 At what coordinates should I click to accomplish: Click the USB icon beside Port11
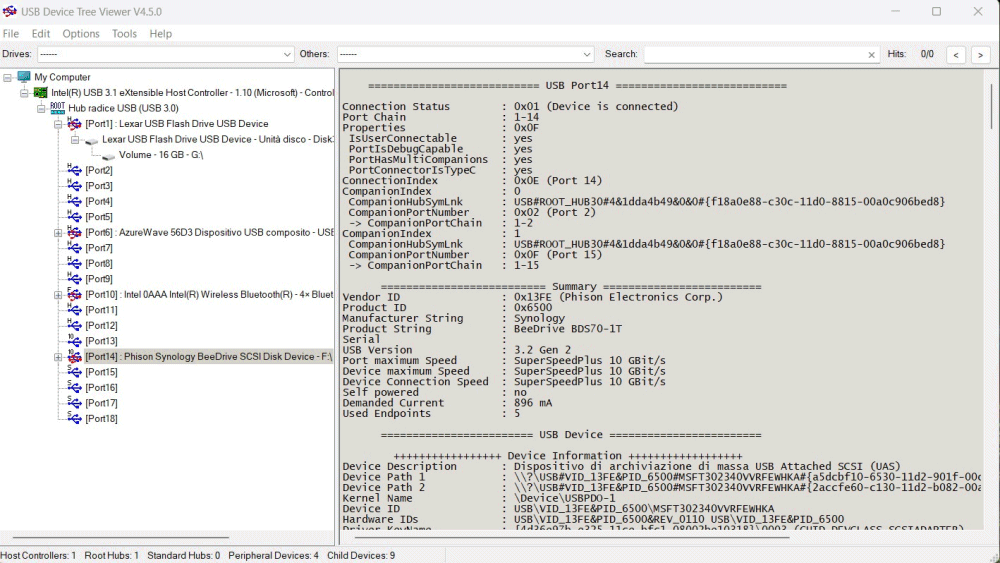click(75, 310)
